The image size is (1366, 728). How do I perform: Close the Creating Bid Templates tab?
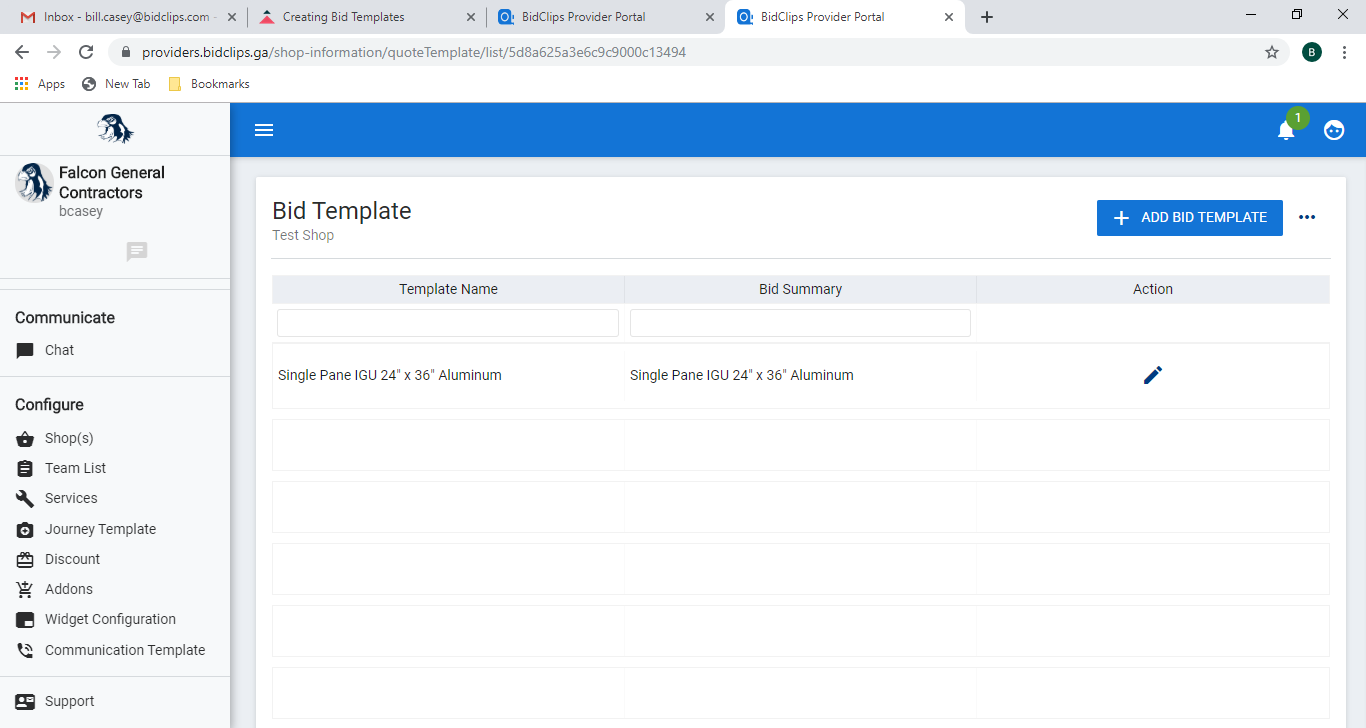pyautogui.click(x=471, y=17)
